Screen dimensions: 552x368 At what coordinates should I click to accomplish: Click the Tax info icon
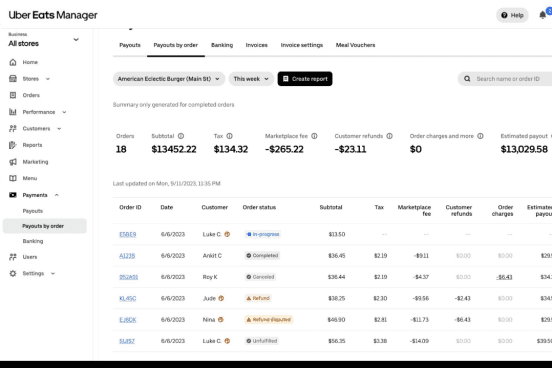coord(230,136)
